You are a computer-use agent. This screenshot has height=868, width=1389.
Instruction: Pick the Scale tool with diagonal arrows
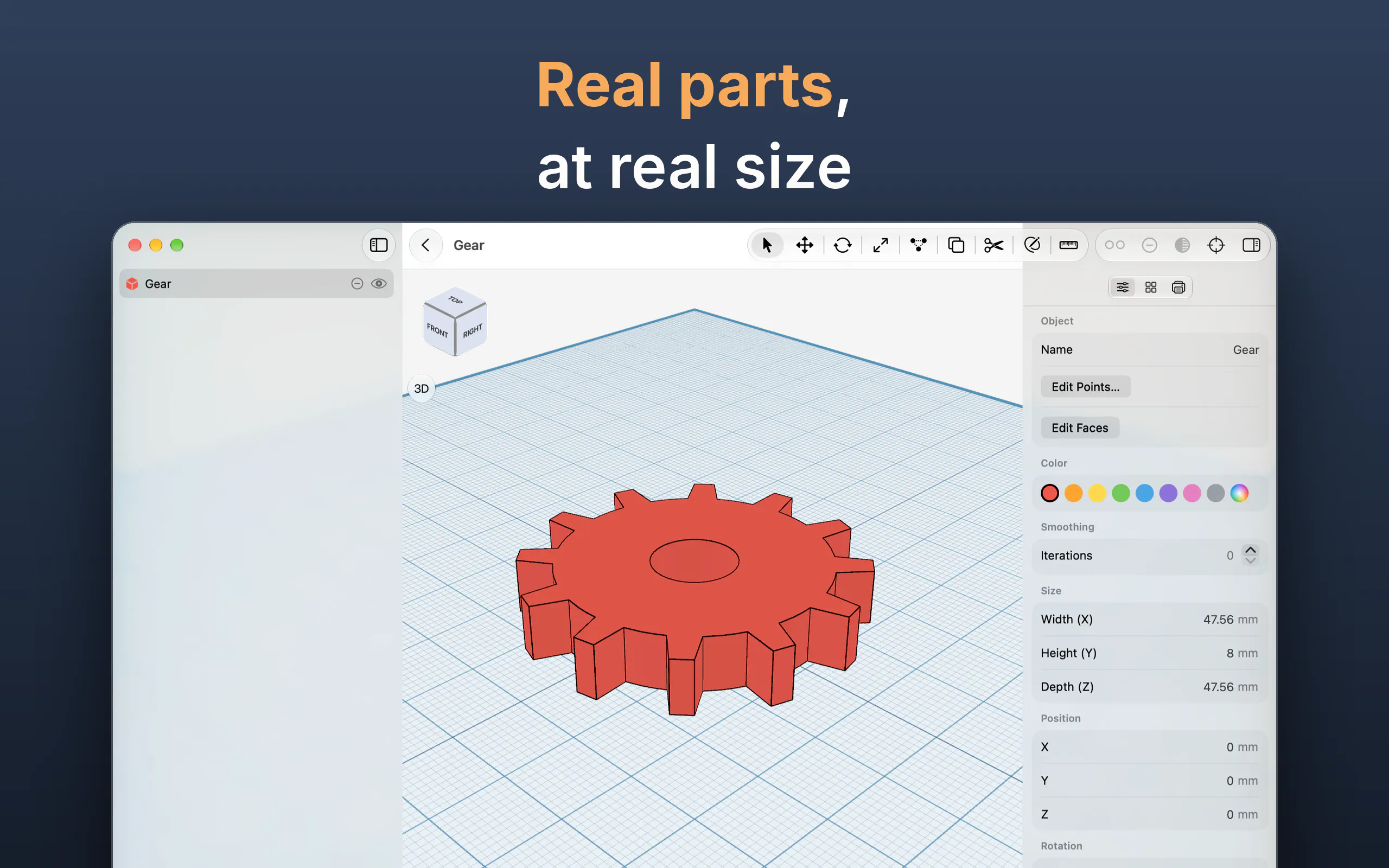pos(881,245)
